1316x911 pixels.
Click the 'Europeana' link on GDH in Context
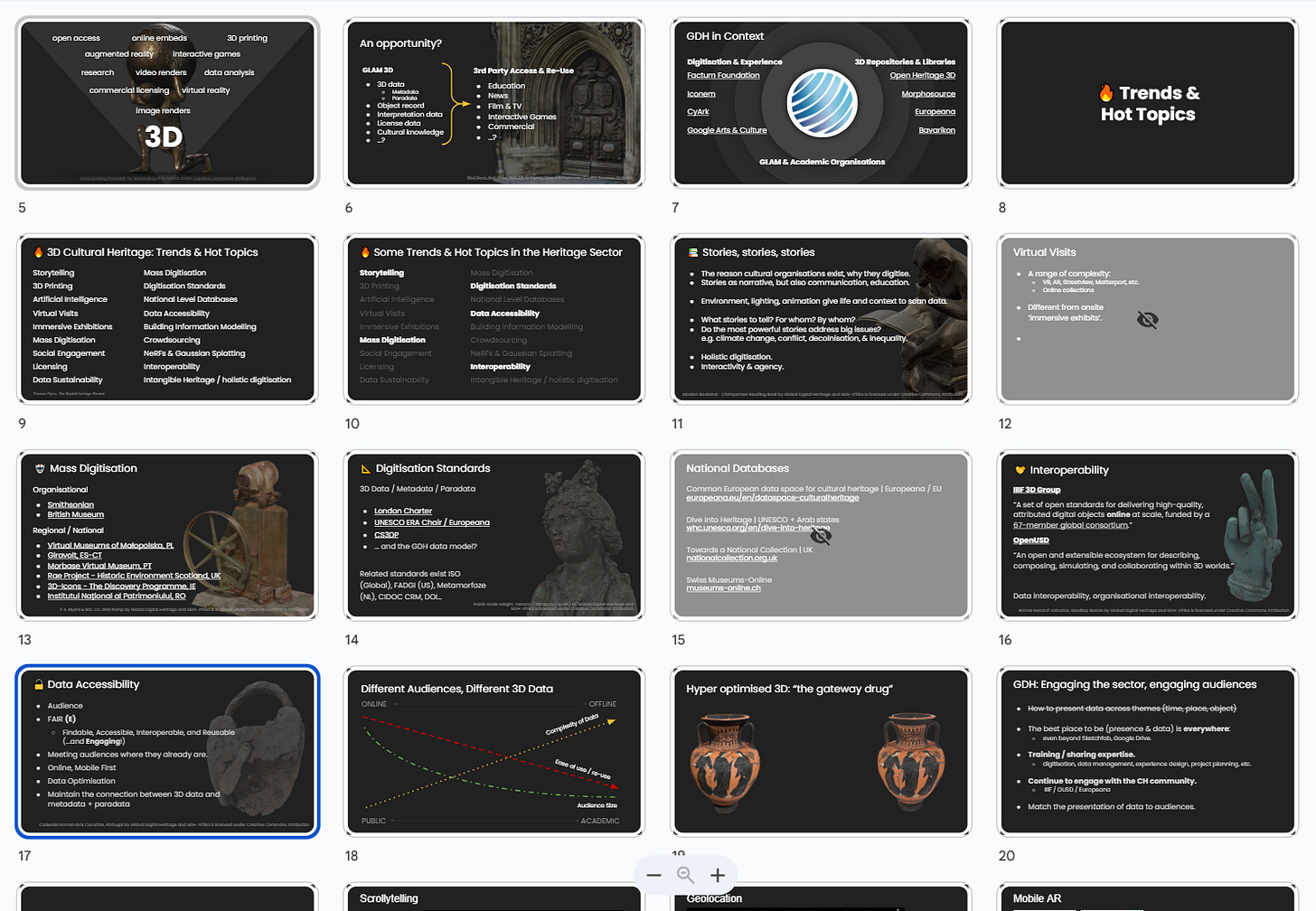point(935,112)
